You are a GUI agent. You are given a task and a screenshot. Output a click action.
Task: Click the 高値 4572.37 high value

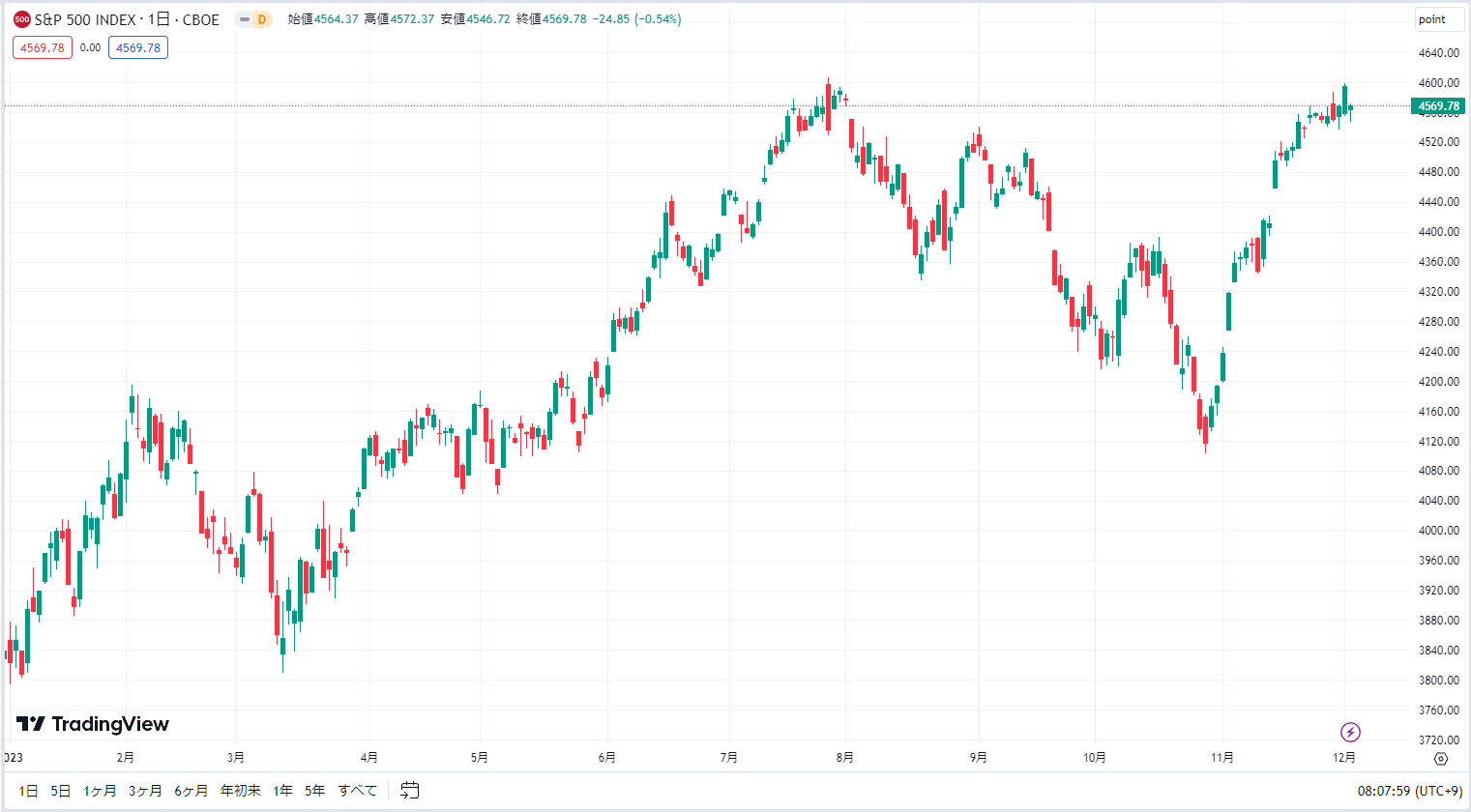point(399,19)
